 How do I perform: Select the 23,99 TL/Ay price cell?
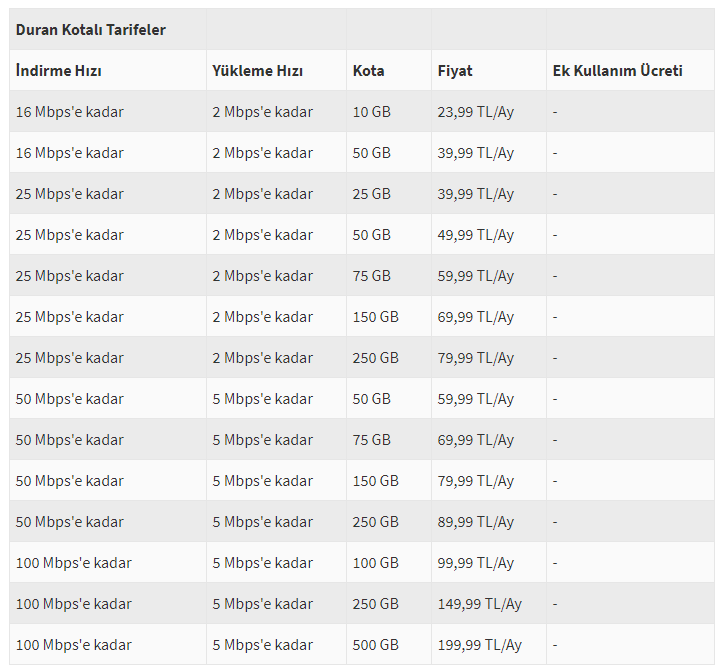click(476, 112)
